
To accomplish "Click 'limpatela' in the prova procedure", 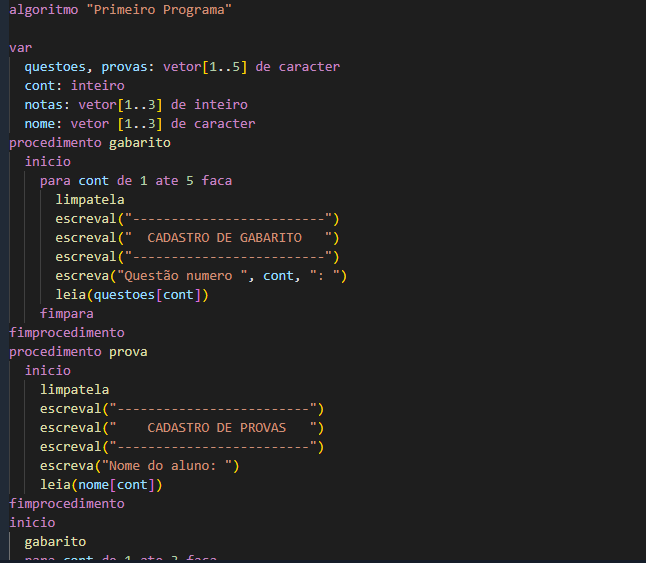I will pos(75,390).
